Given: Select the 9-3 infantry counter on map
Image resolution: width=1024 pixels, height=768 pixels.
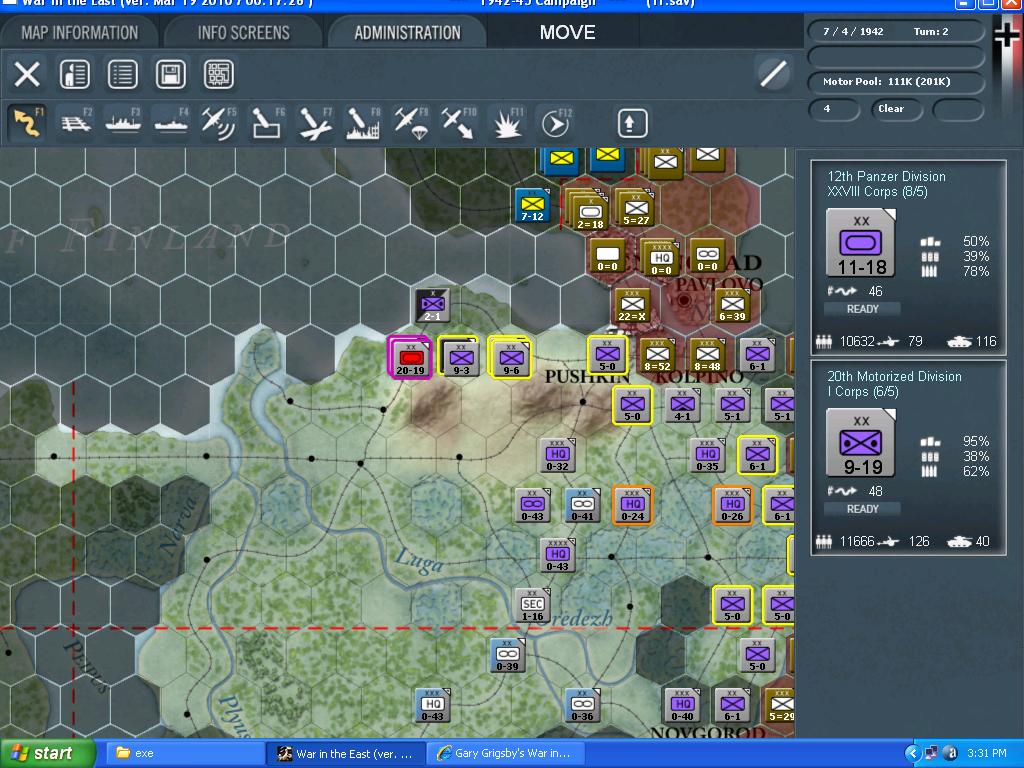Looking at the screenshot, I should click(x=461, y=358).
